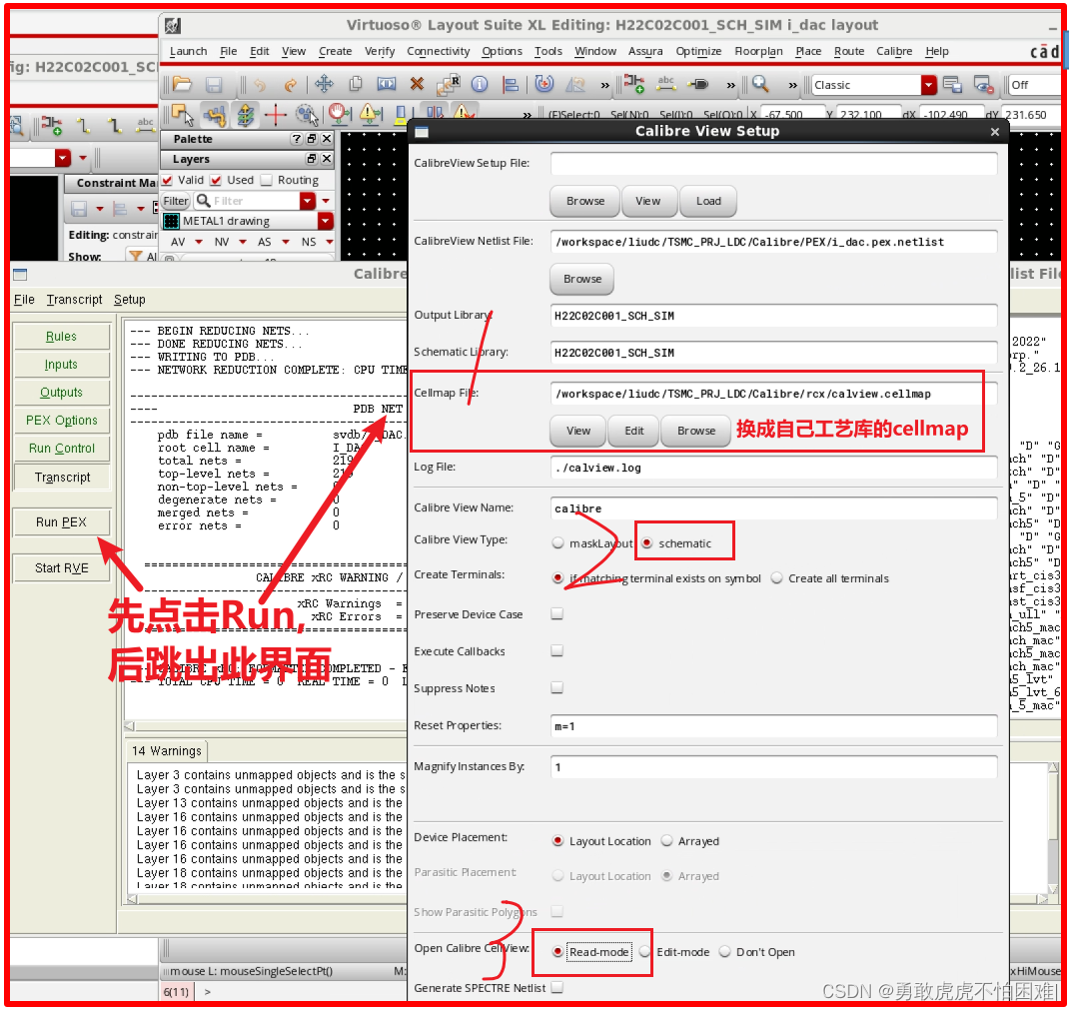1069x1010 pixels.
Task: Open the Classic workspace dropdown
Action: (x=929, y=85)
